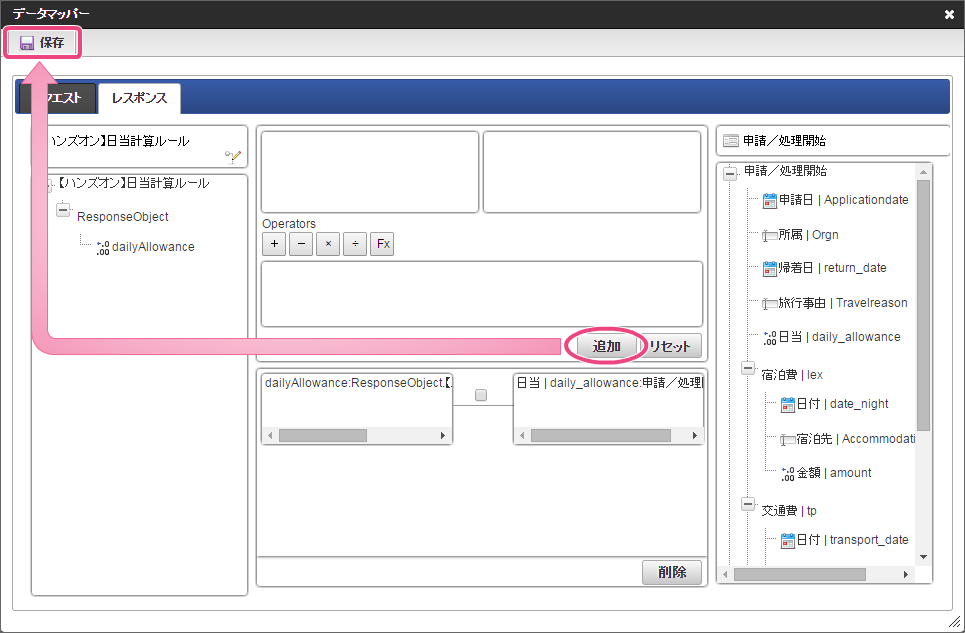Click the リセット reset button
Image resolution: width=965 pixels, height=633 pixels.
pyautogui.click(x=671, y=346)
